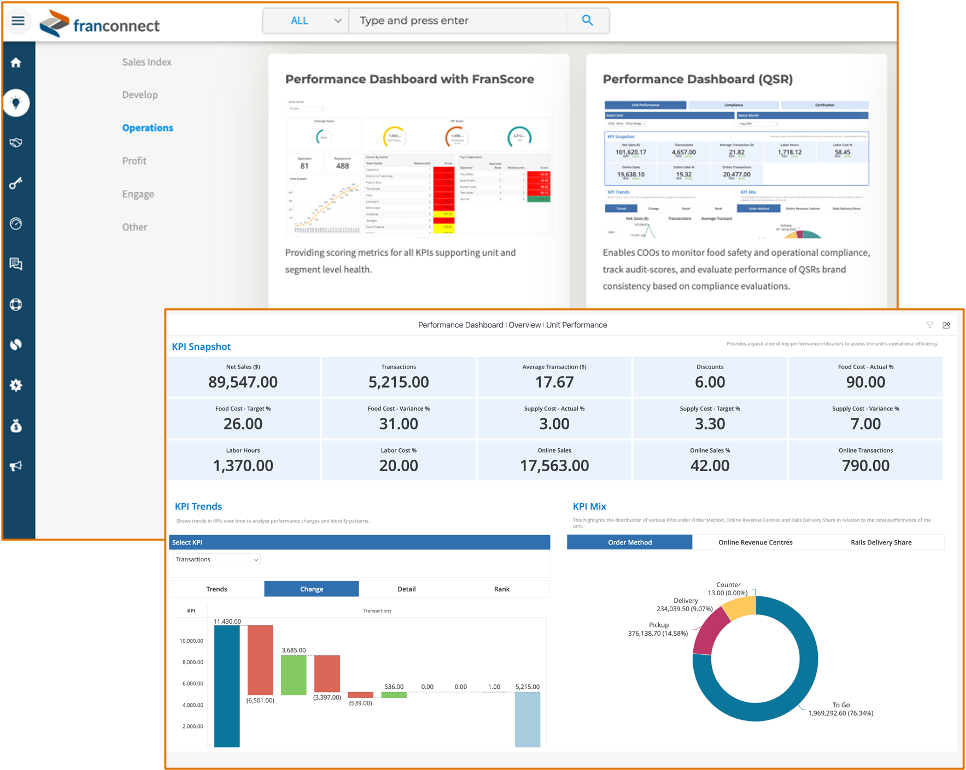The height and width of the screenshot is (770, 966).
Task: Click the Online Sales 17,563.00 tile
Action: pos(554,461)
